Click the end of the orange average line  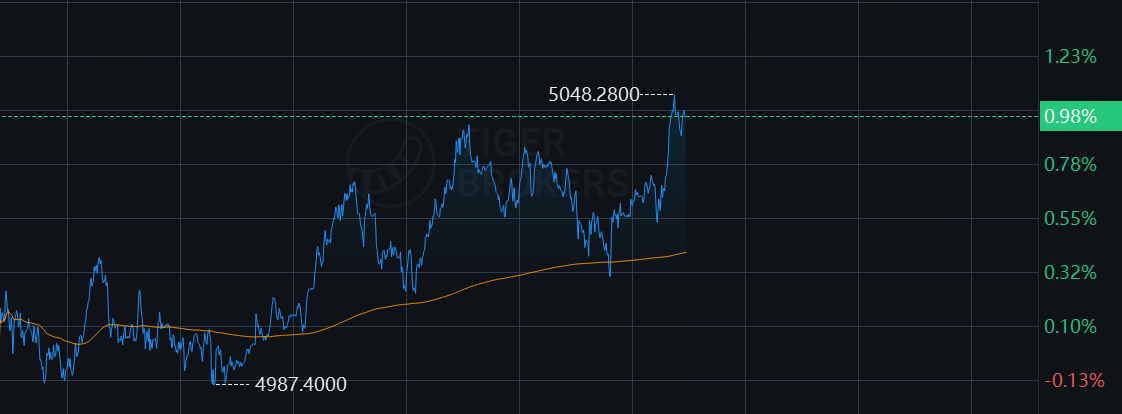686,252
